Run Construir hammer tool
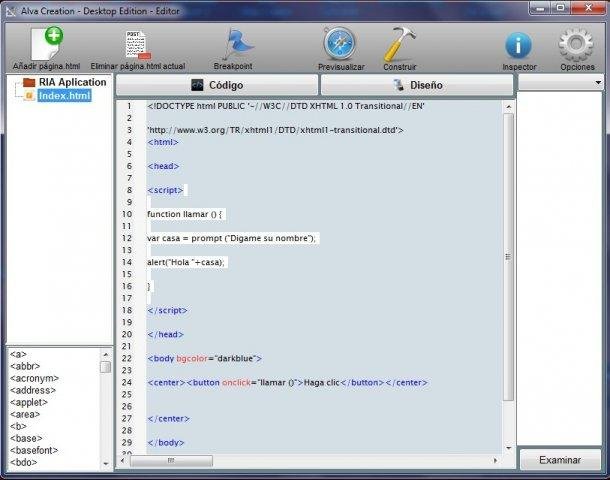610x480 pixels. (399, 44)
